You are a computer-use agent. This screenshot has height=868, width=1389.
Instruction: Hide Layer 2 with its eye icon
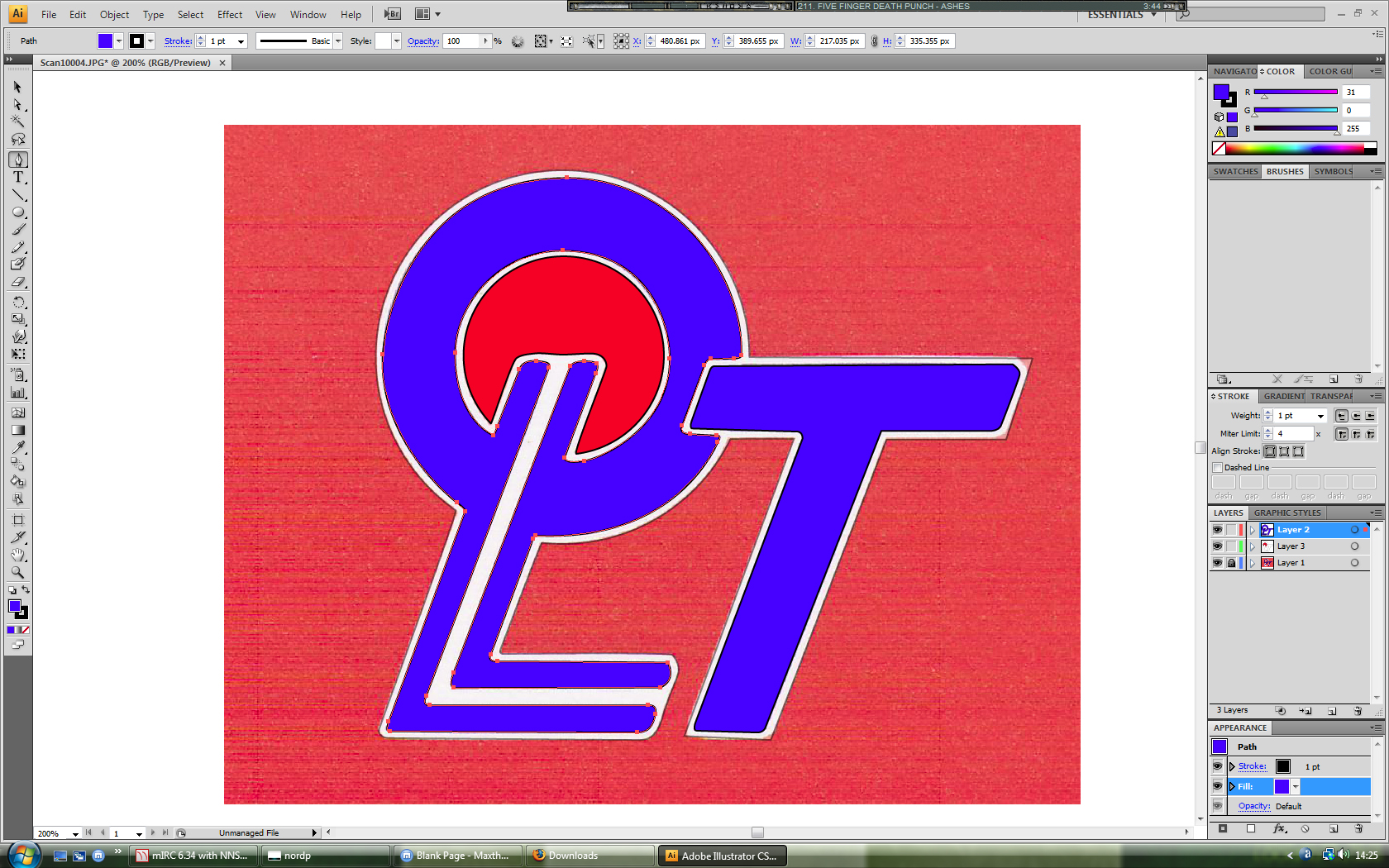[1217, 530]
